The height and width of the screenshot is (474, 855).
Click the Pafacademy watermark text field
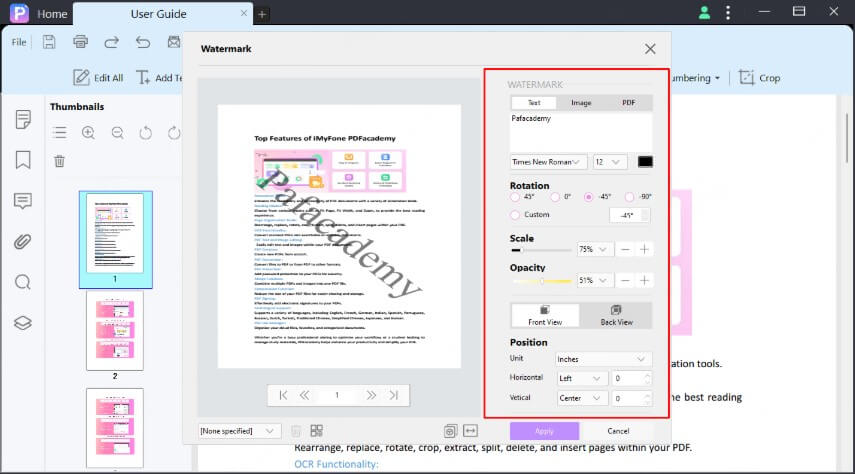[581, 132]
